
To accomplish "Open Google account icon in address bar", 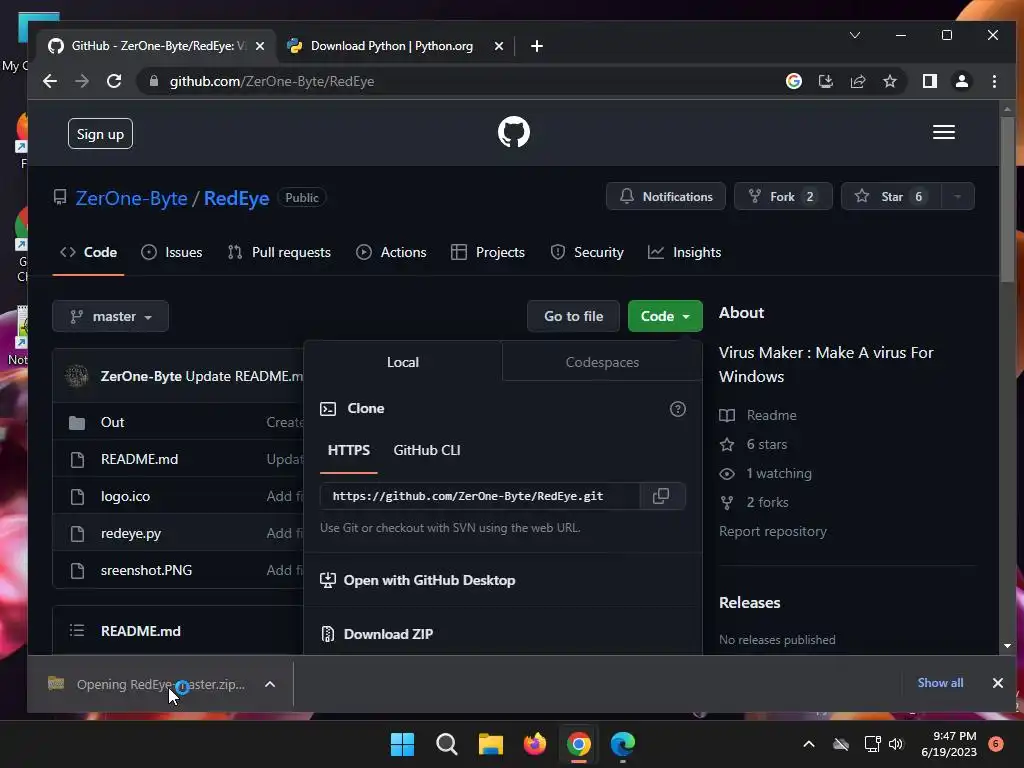I will click(793, 81).
